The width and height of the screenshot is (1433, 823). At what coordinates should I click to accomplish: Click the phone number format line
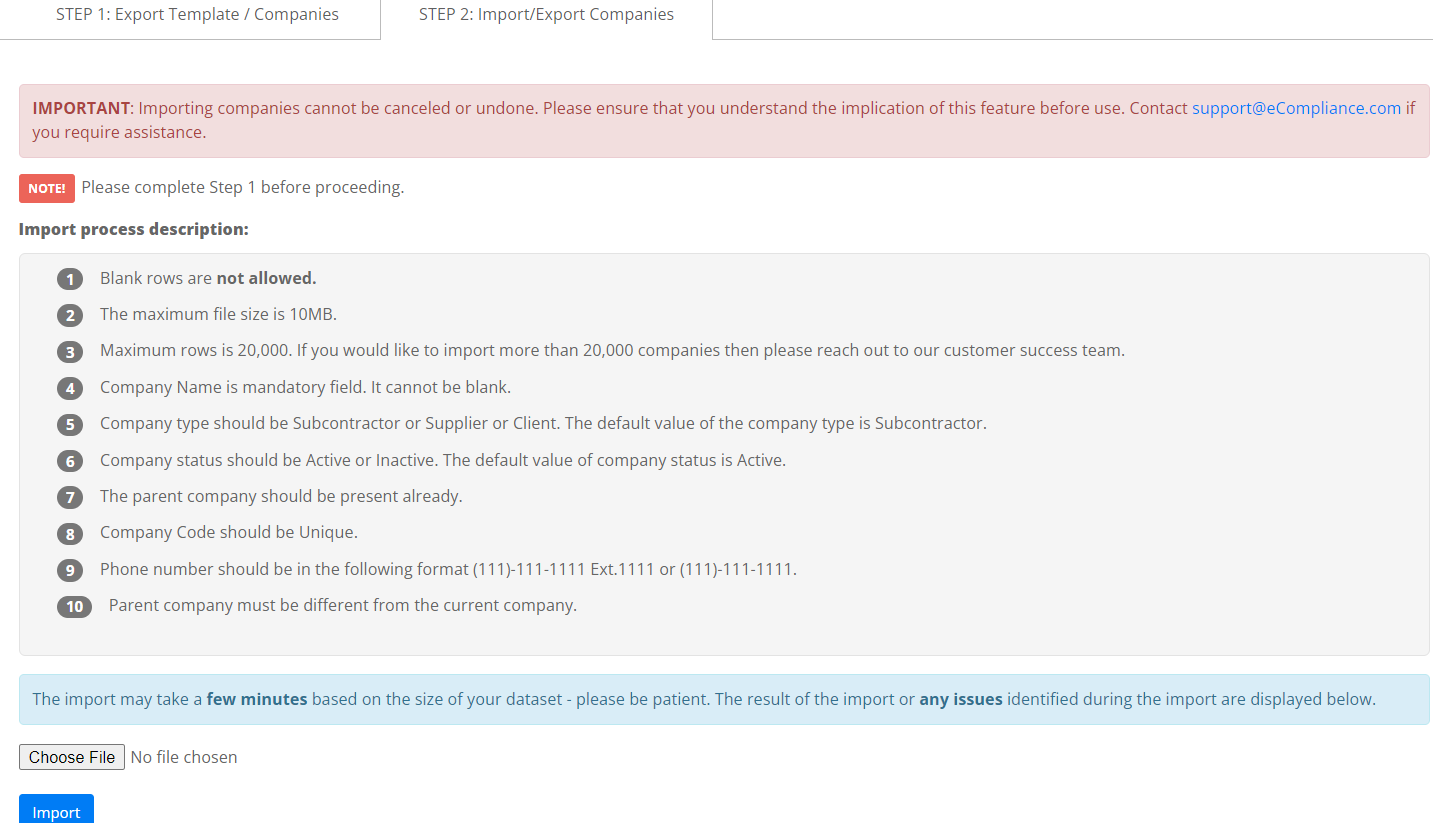(448, 569)
